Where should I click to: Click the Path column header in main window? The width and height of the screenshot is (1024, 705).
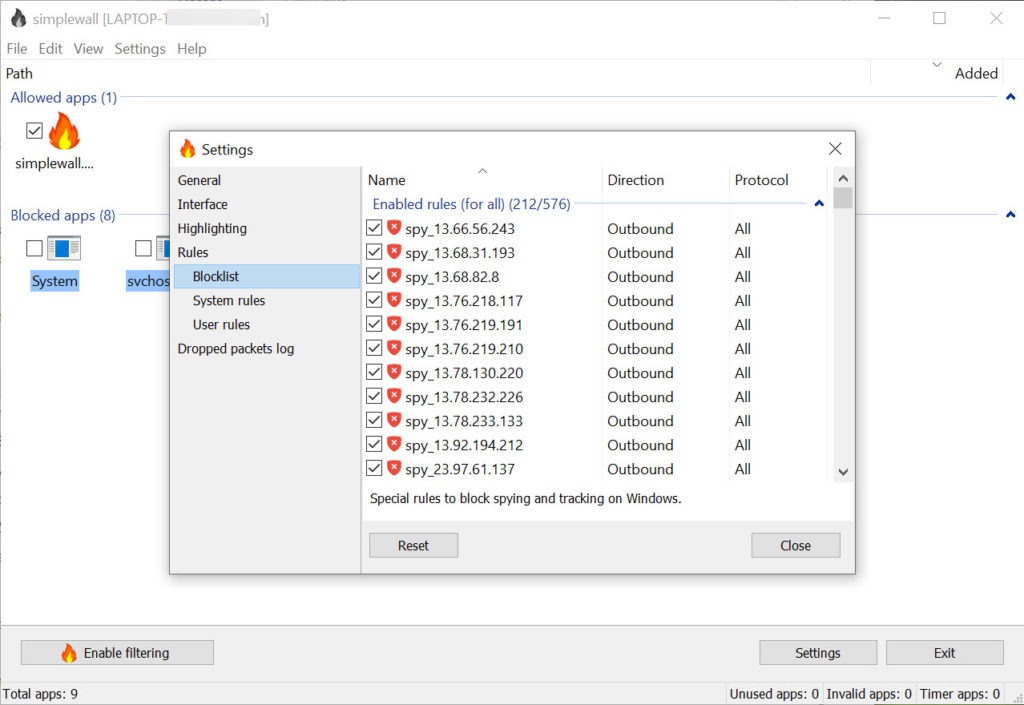19,73
